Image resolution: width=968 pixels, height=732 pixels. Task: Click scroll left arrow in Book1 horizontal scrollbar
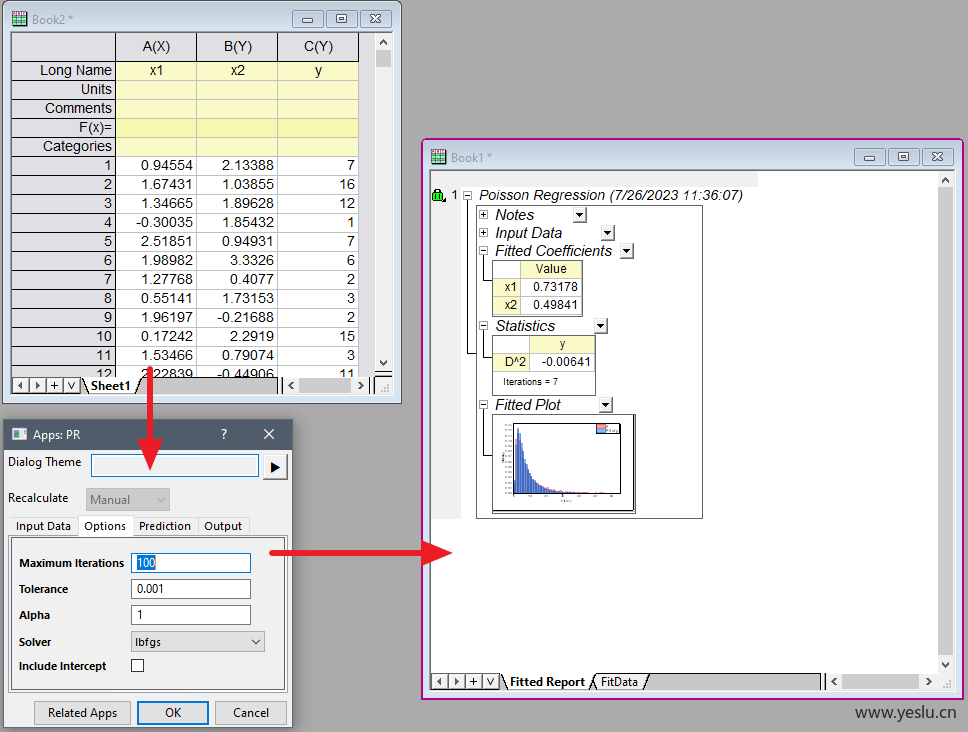pos(834,681)
